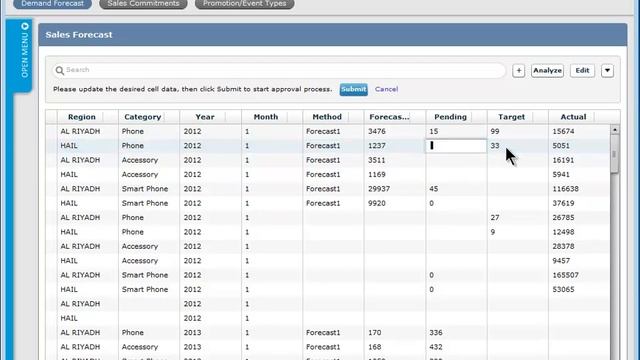Submit the changes for approval

coord(353,89)
